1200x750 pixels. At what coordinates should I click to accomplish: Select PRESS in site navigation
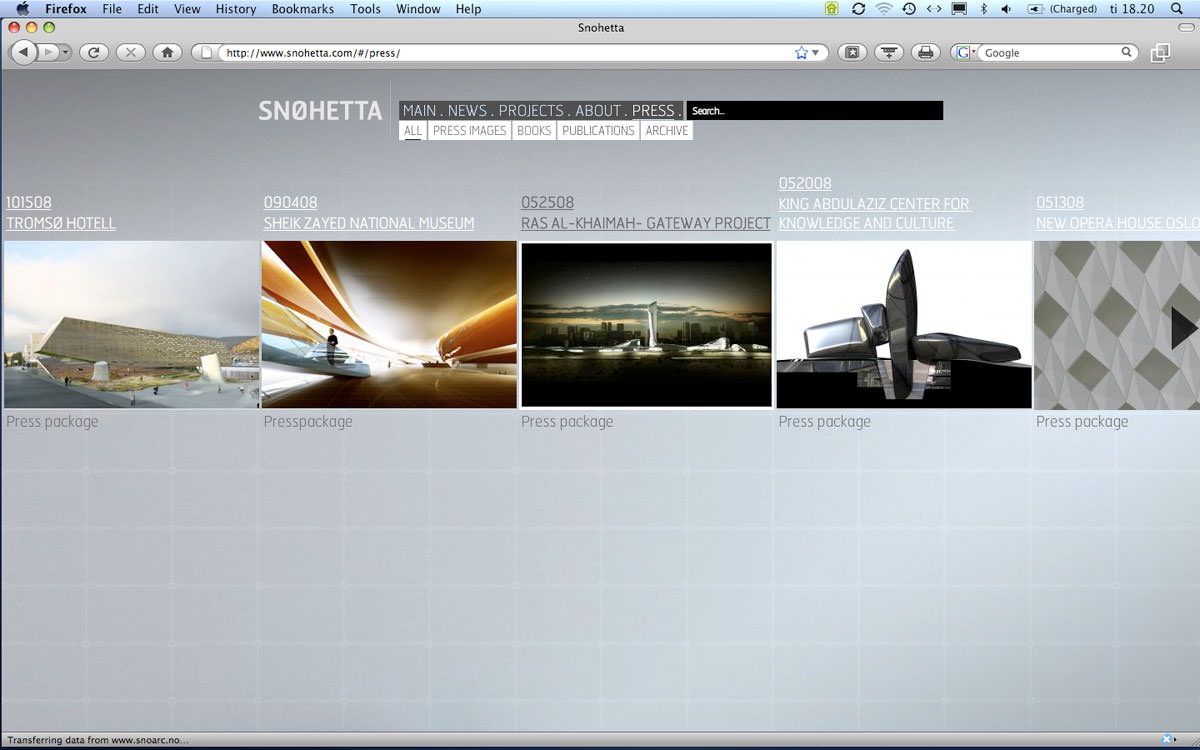(x=653, y=111)
